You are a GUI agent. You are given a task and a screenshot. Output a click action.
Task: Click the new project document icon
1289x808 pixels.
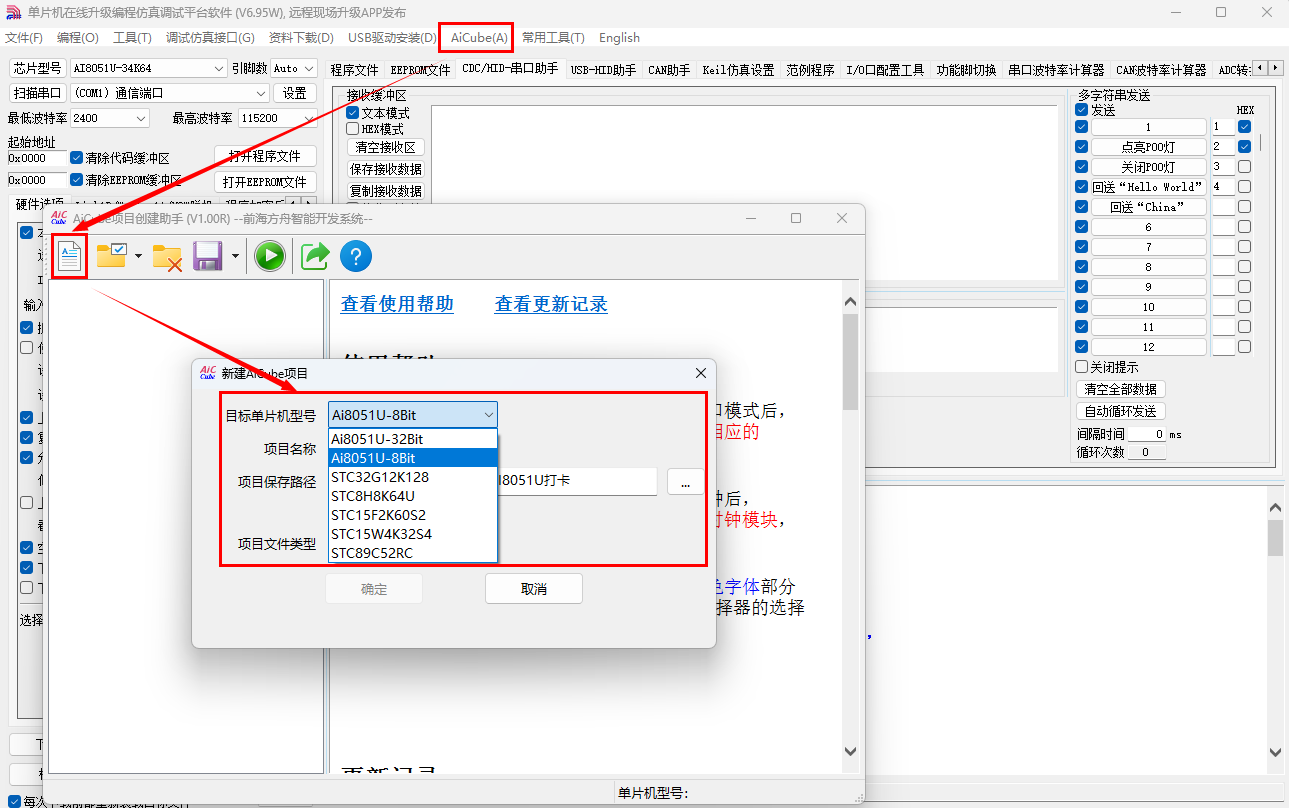point(69,257)
